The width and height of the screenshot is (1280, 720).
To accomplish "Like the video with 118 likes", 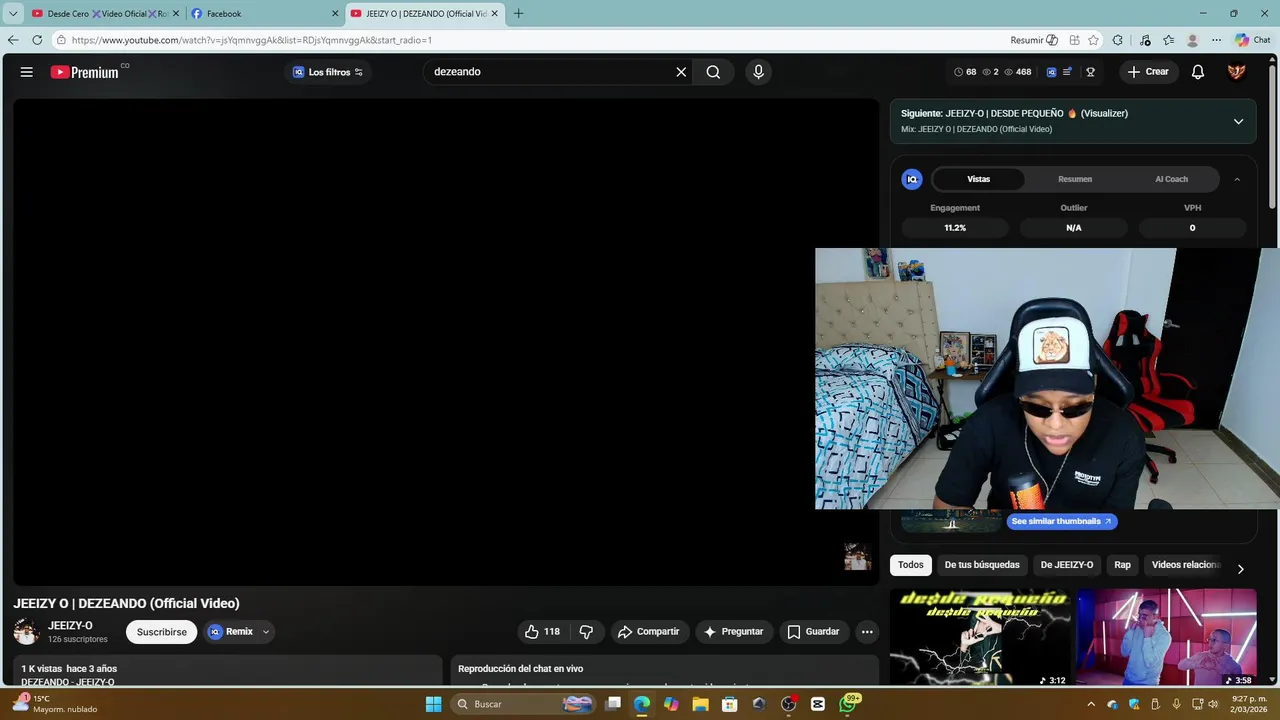I will coord(542,632).
